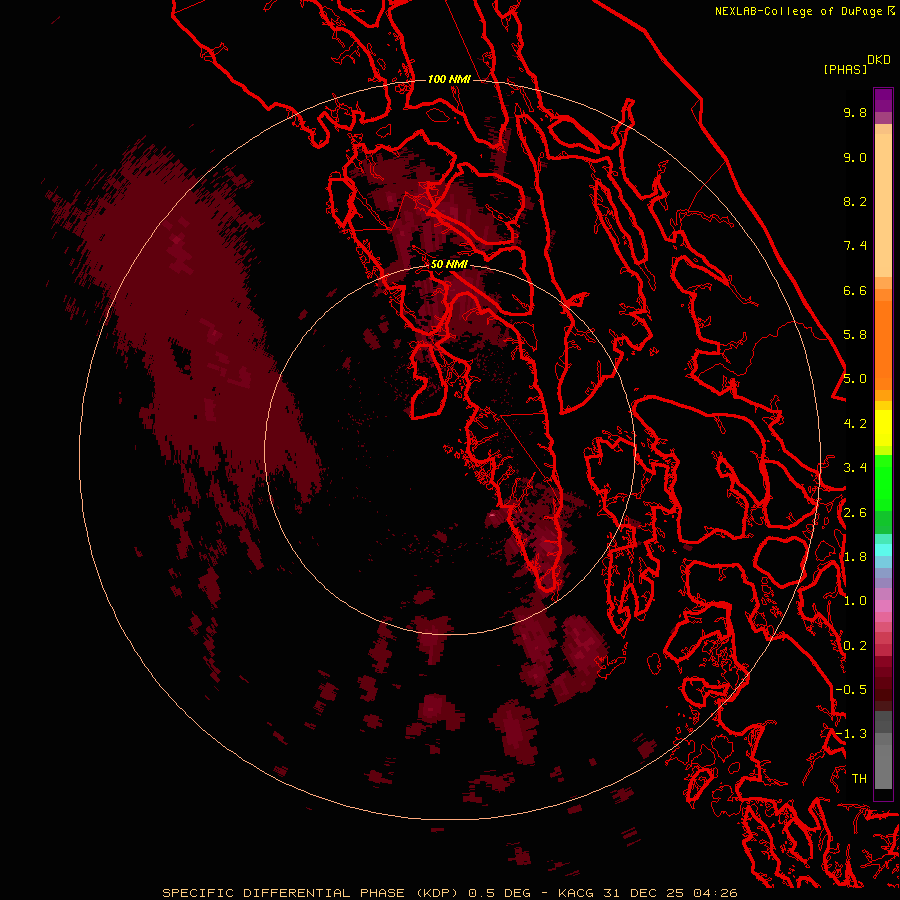Click the 6.6 legend value
The width and height of the screenshot is (900, 900).
855,290
